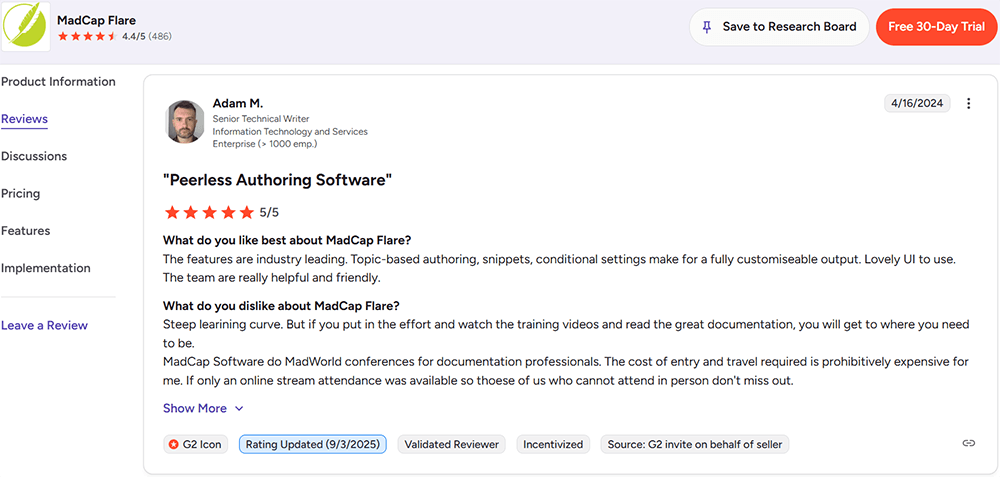Click MadCap Flare product name in header
Viewport: 1000px width, 477px height.
(96, 20)
